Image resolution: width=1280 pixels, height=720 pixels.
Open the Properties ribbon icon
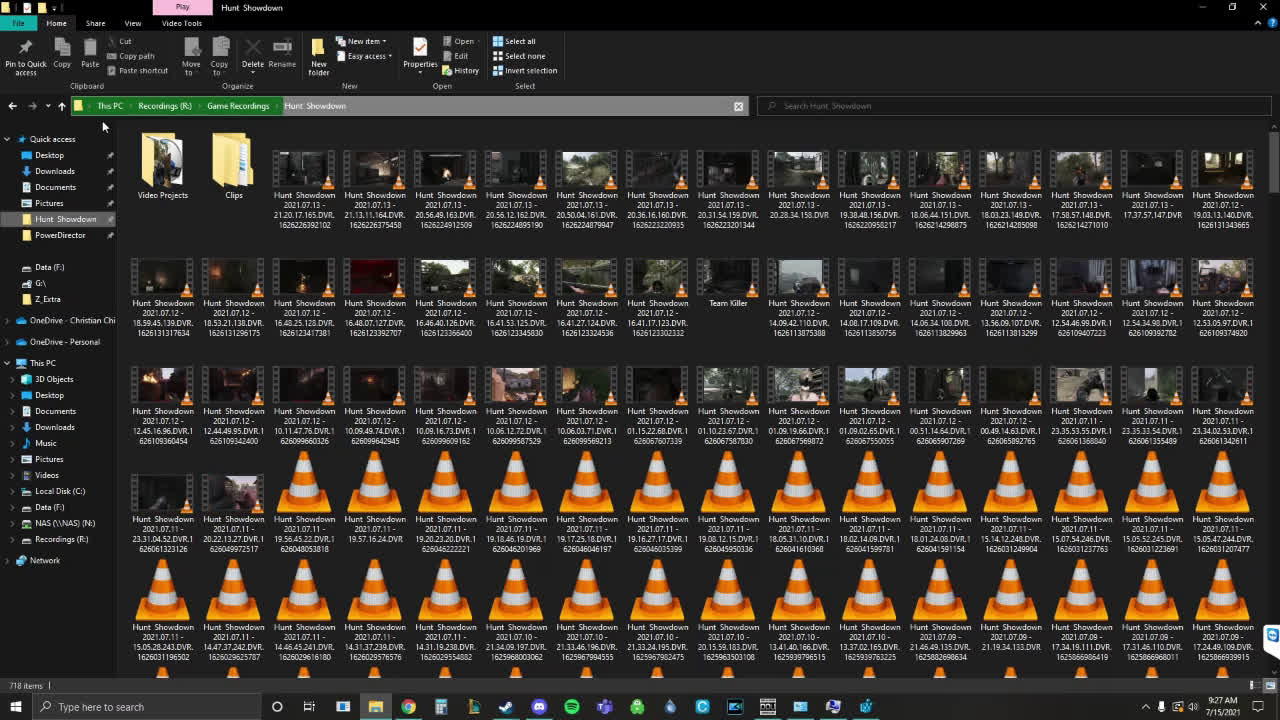[420, 54]
